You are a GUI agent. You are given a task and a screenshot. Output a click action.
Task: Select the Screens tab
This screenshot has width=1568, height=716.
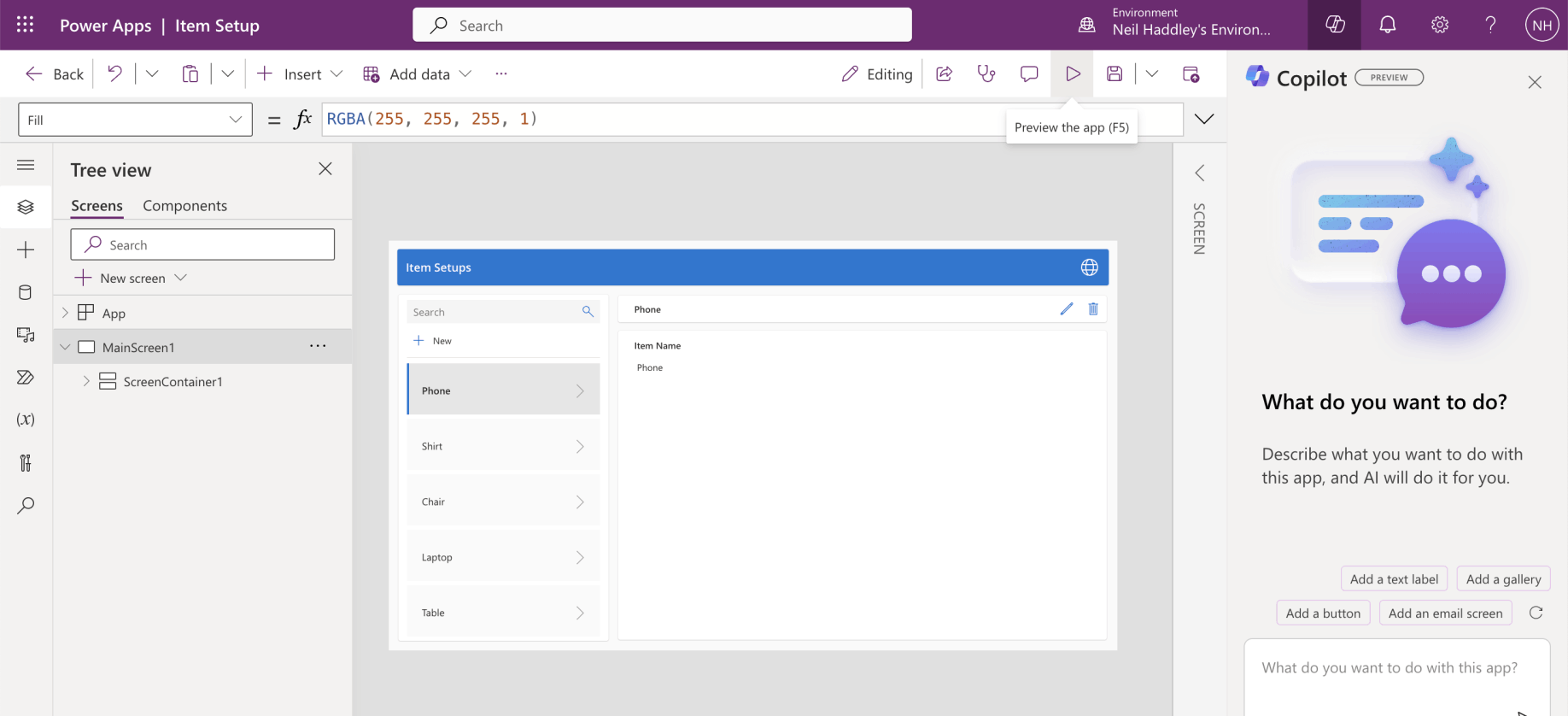click(x=97, y=206)
